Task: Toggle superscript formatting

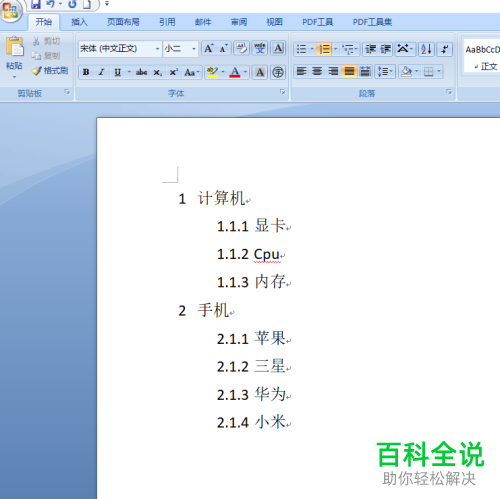Action: pos(173,72)
